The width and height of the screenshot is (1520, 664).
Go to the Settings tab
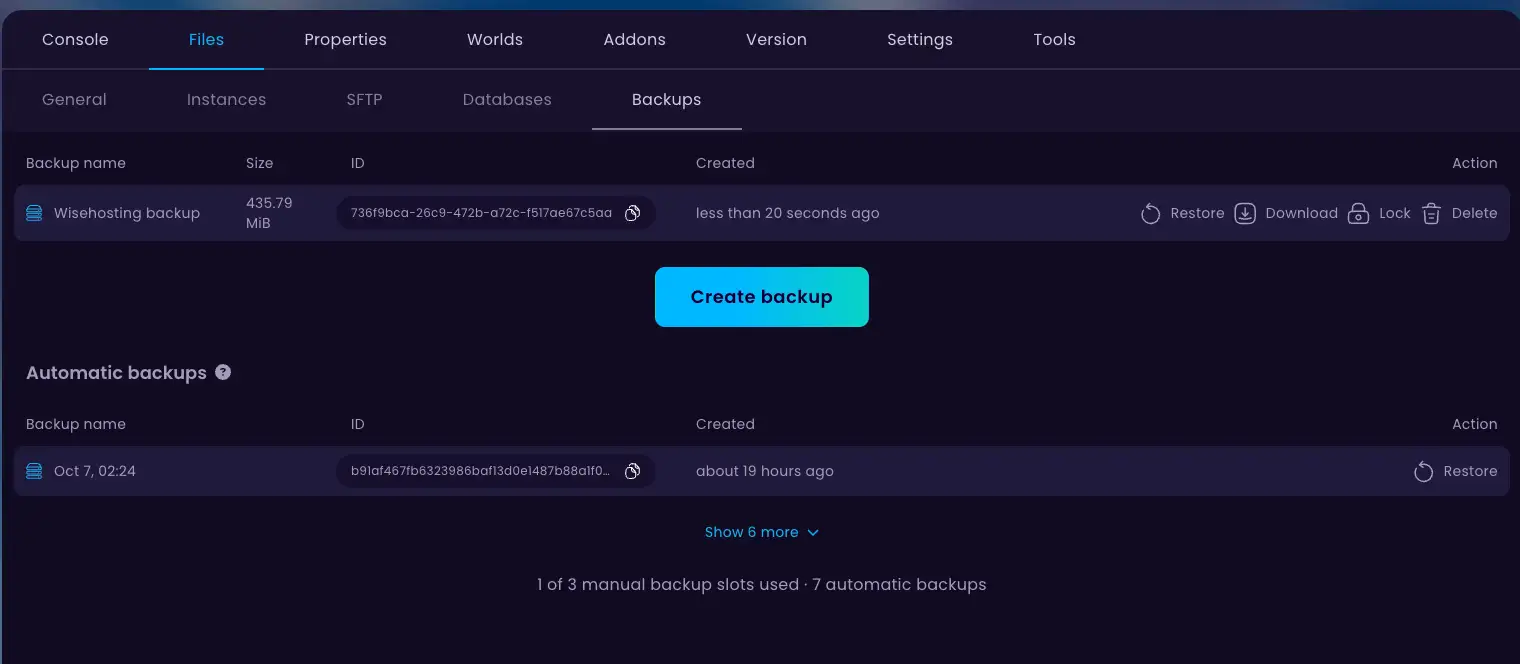click(x=920, y=40)
